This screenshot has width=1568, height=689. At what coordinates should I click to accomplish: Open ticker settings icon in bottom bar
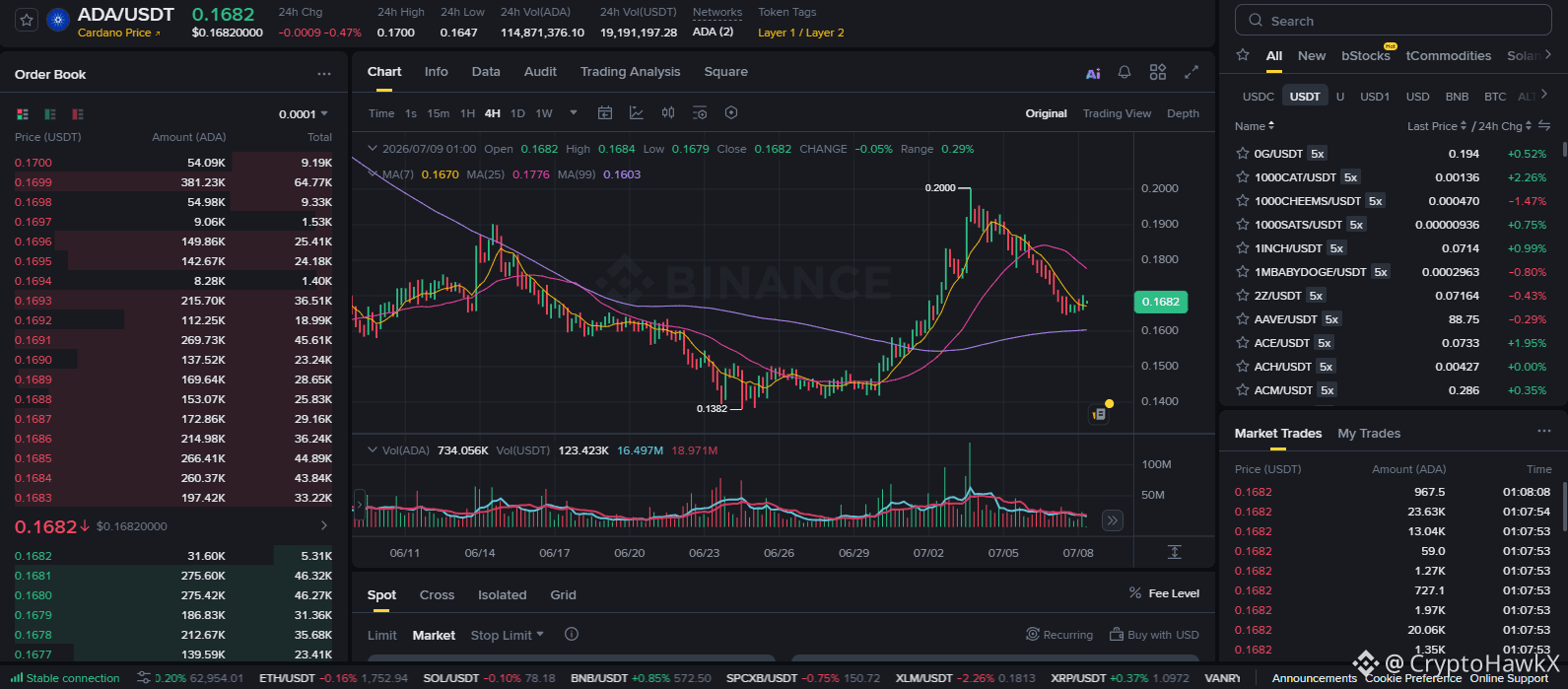144,678
